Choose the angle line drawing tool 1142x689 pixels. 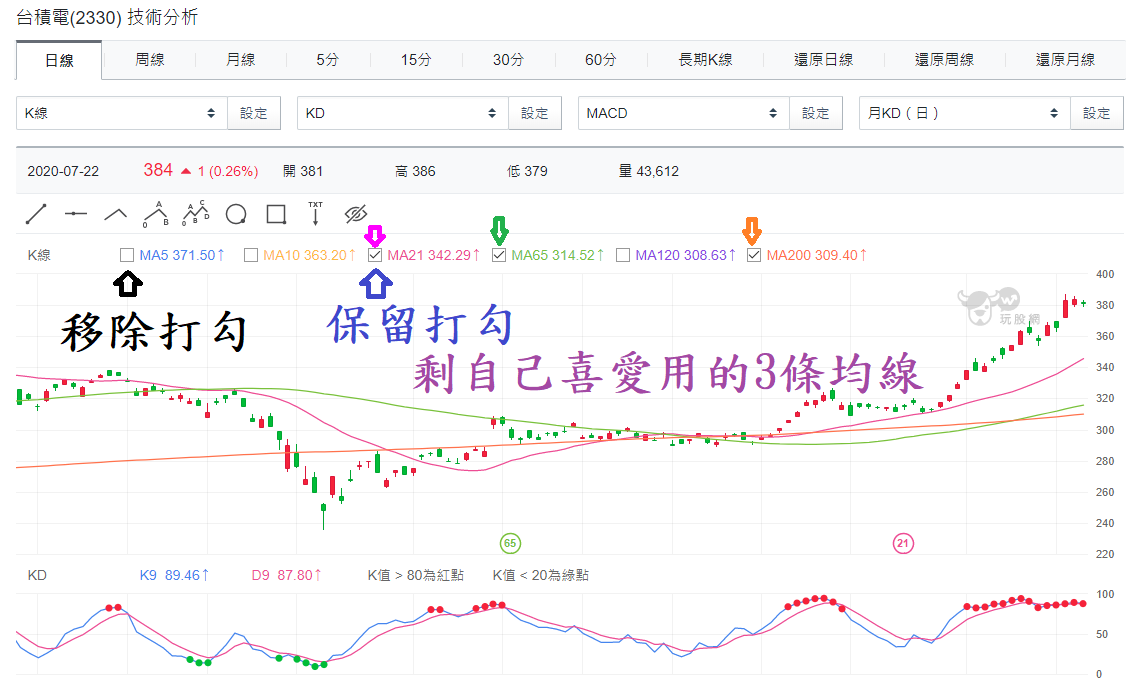coord(115,213)
